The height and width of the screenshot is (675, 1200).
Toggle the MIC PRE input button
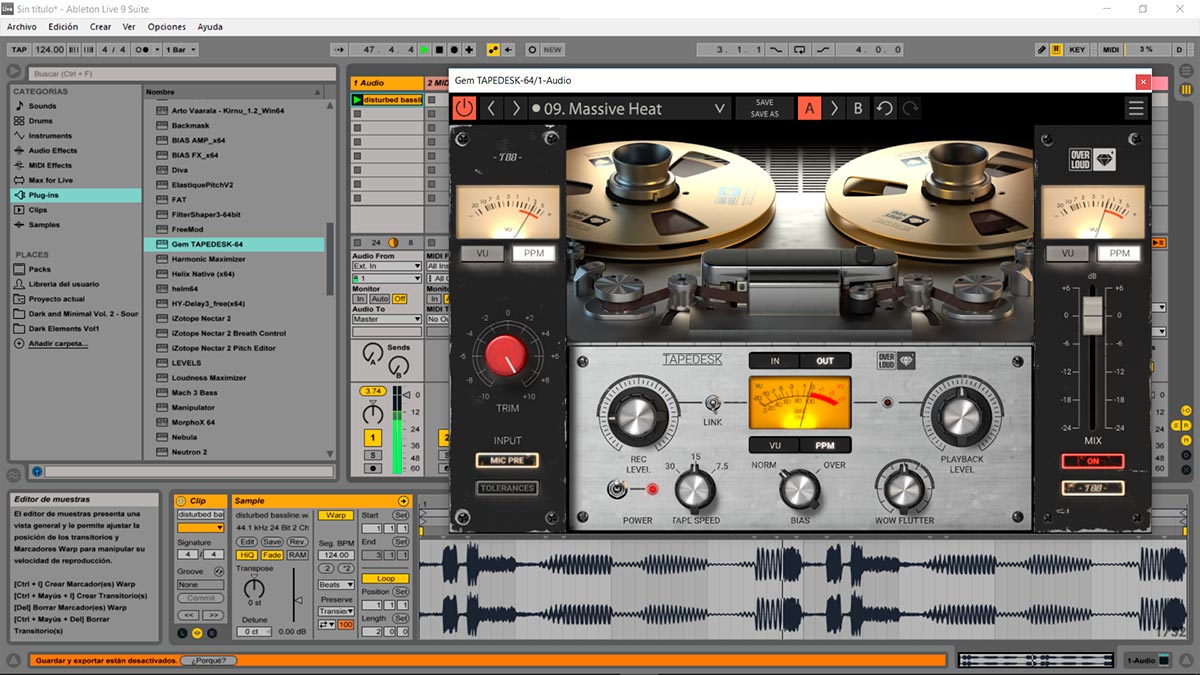click(507, 461)
